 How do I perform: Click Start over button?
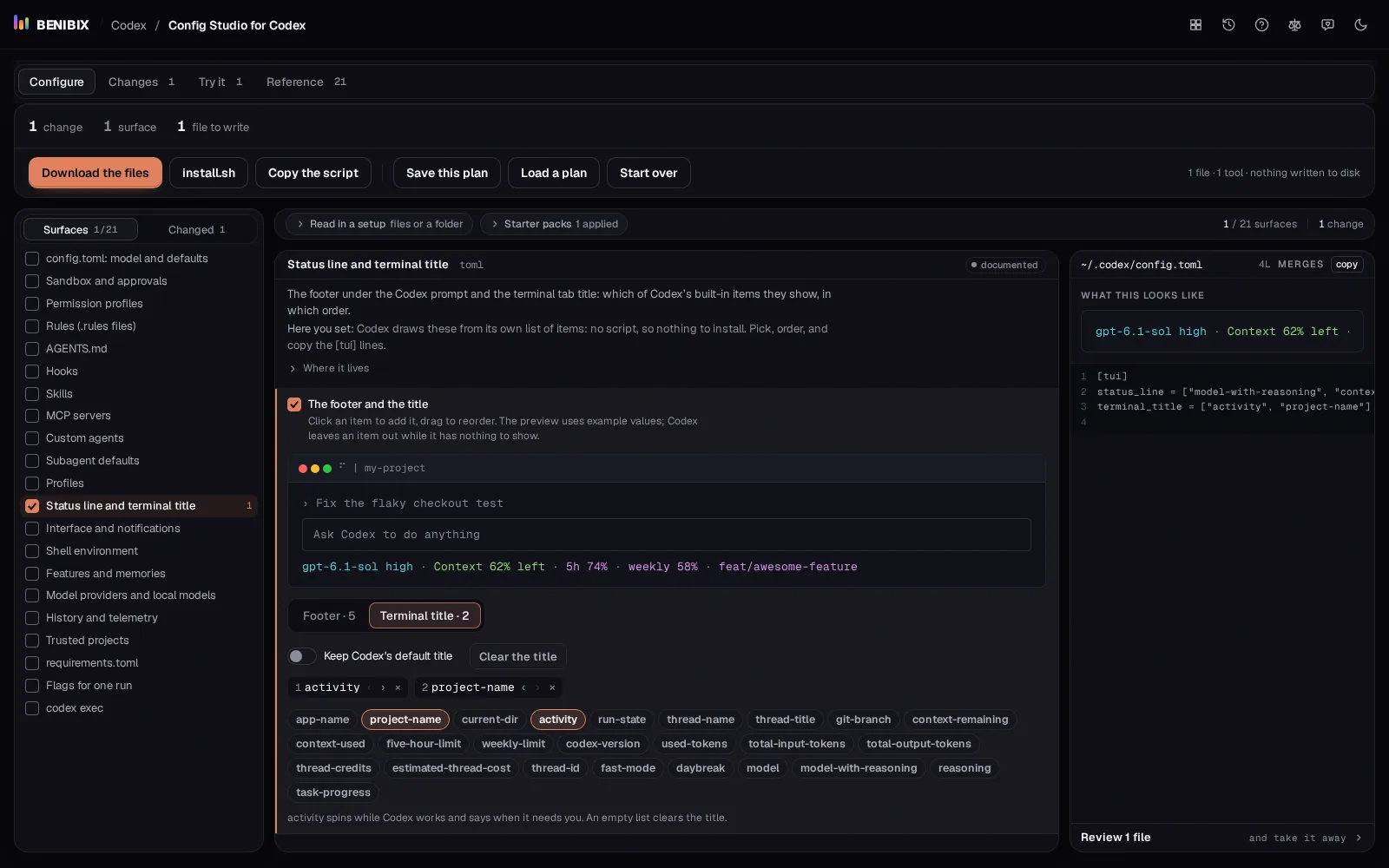pos(648,173)
